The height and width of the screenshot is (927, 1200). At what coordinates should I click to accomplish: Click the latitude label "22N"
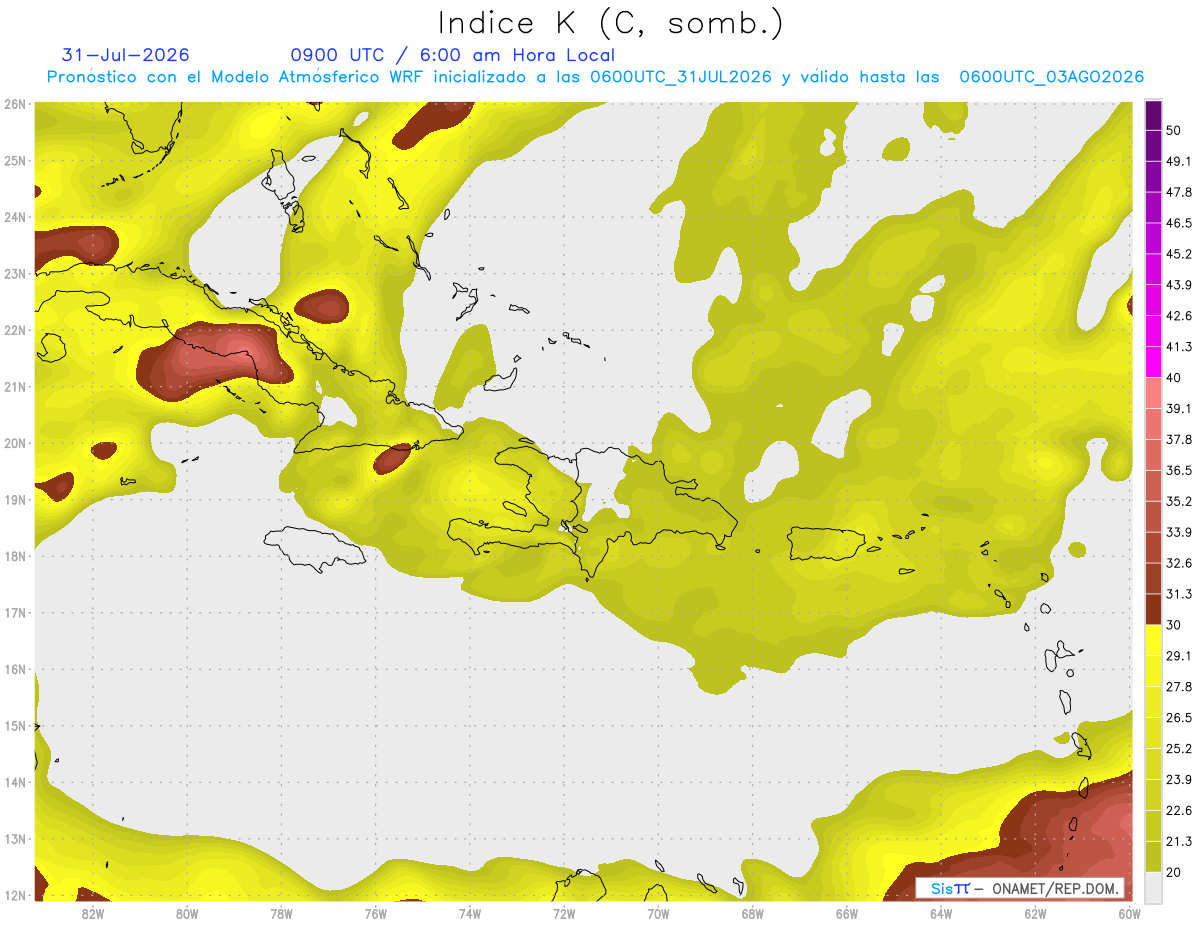coord(15,330)
